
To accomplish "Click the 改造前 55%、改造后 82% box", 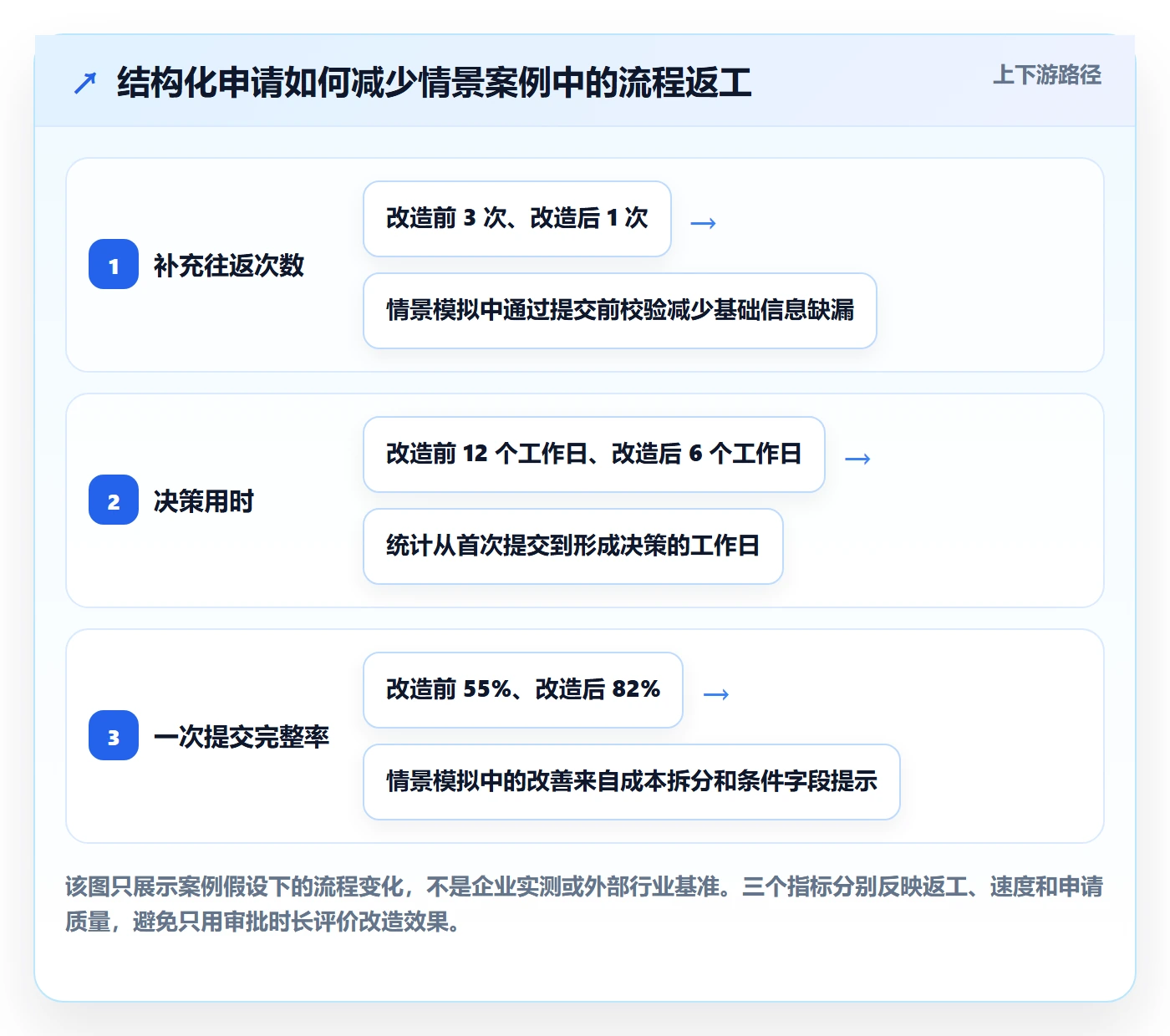I will click(x=523, y=690).
